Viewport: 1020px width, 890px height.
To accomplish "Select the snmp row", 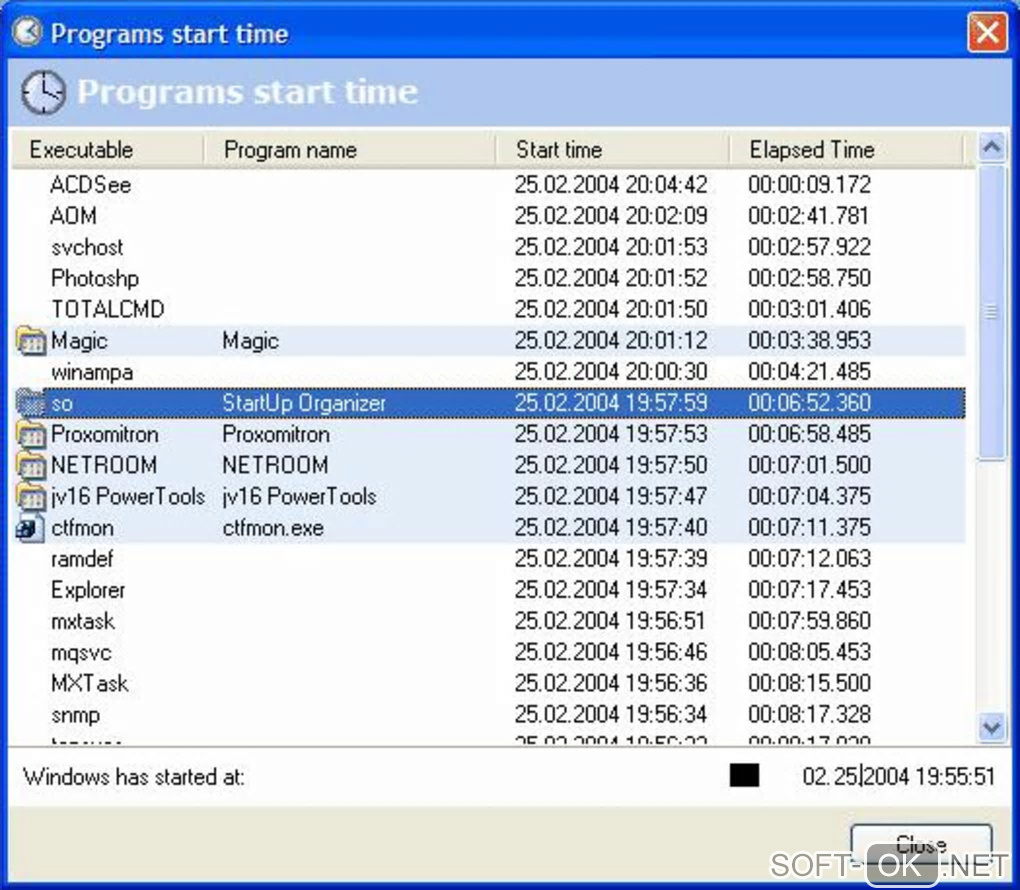I will (489, 716).
